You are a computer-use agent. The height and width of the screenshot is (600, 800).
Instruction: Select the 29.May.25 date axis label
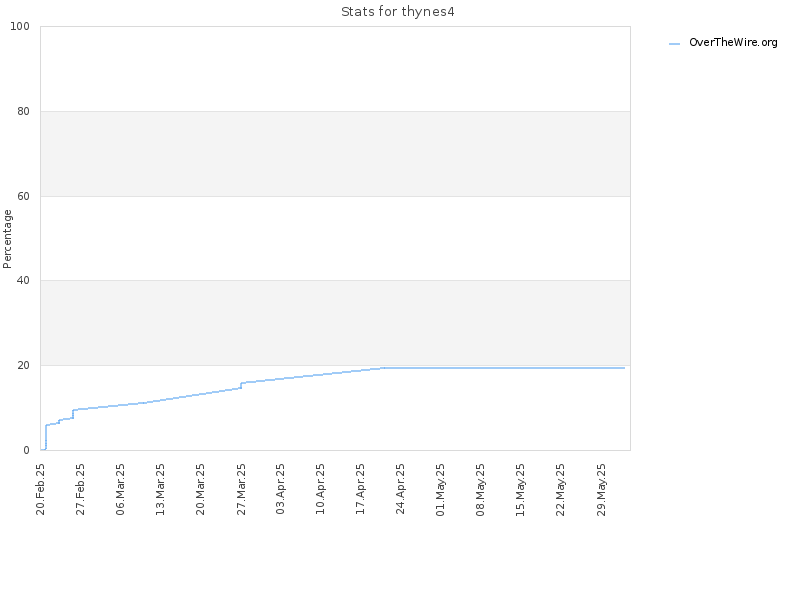(602, 489)
